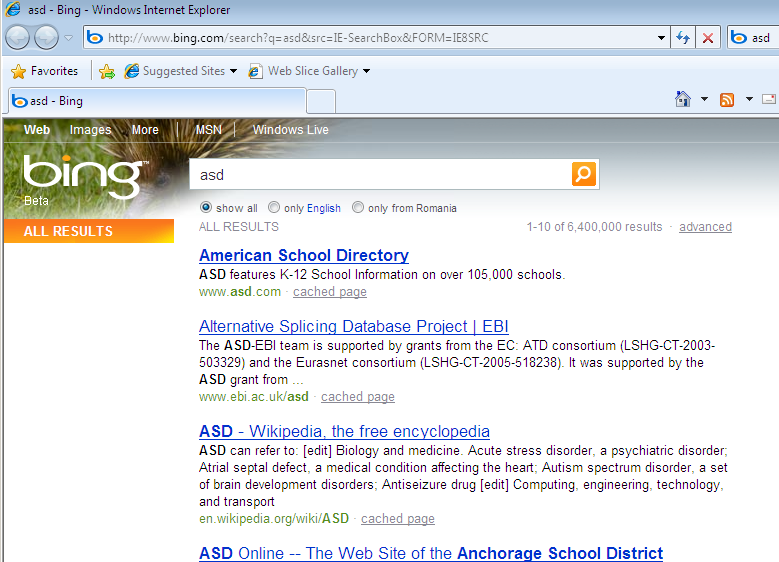This screenshot has width=779, height=562.
Task: Click the Suggested Sites IE icon
Action: pos(132,71)
